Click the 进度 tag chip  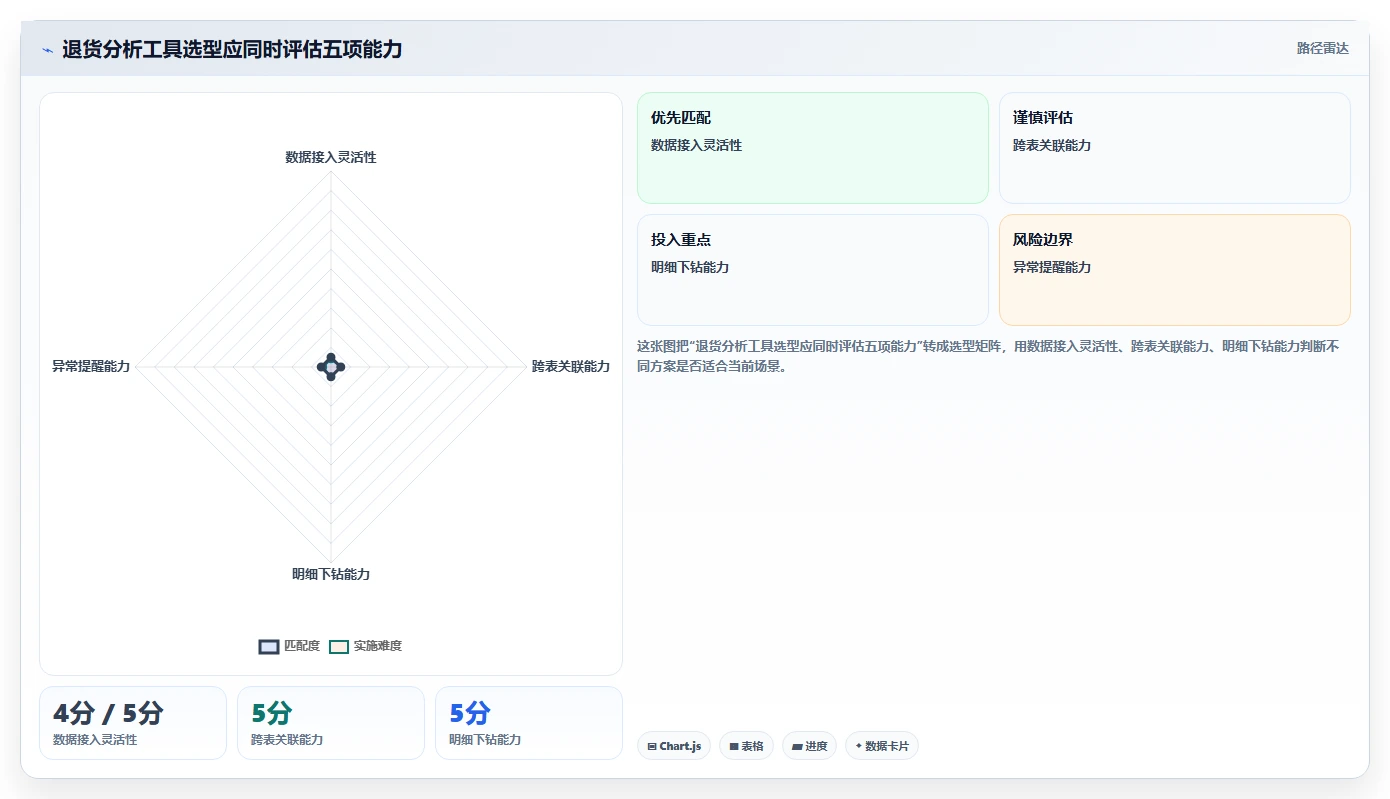point(809,746)
